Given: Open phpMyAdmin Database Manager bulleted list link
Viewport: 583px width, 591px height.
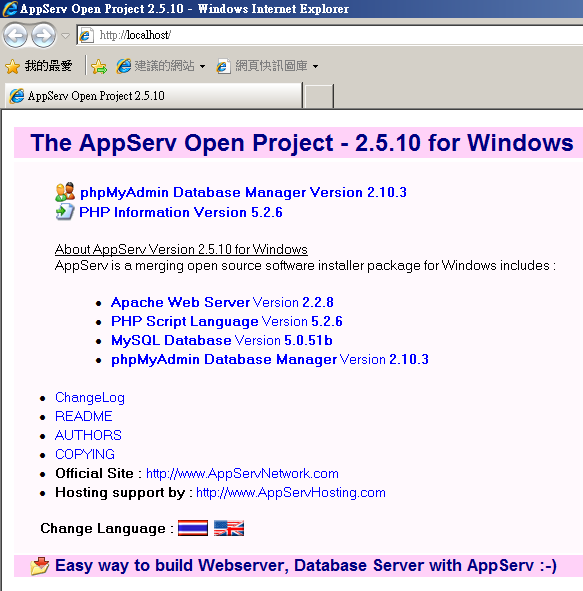Looking at the screenshot, I should 270,359.
